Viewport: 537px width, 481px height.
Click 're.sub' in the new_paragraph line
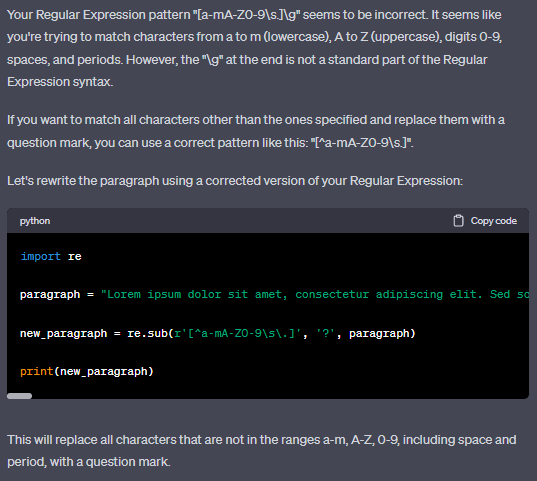coord(147,333)
